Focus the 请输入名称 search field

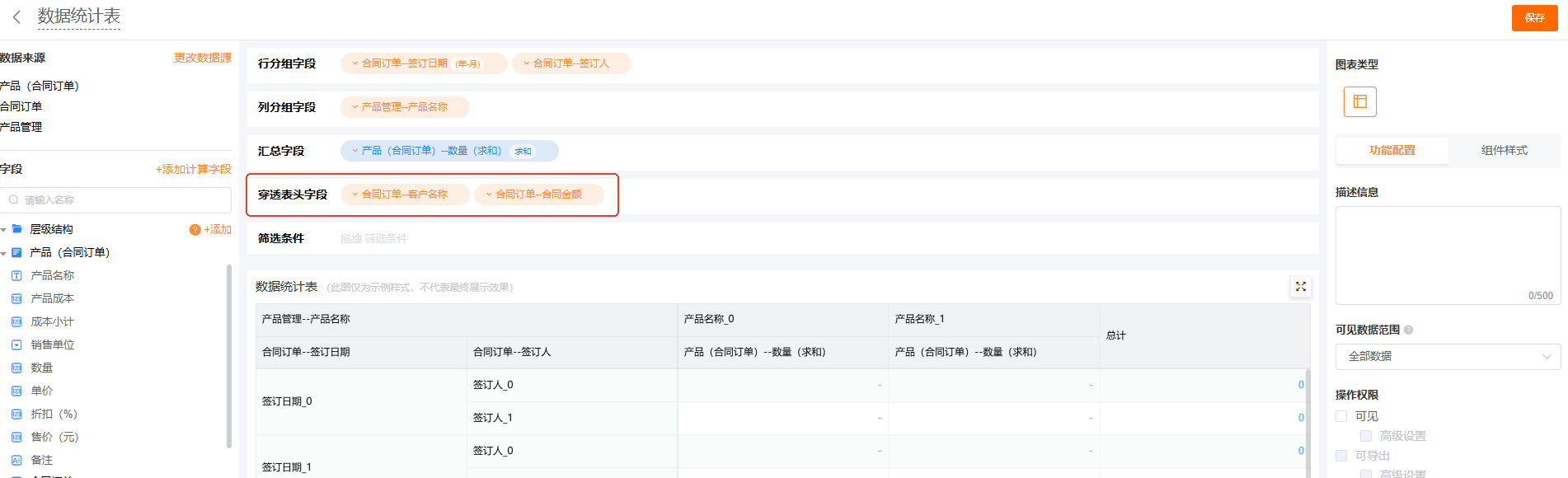click(120, 200)
